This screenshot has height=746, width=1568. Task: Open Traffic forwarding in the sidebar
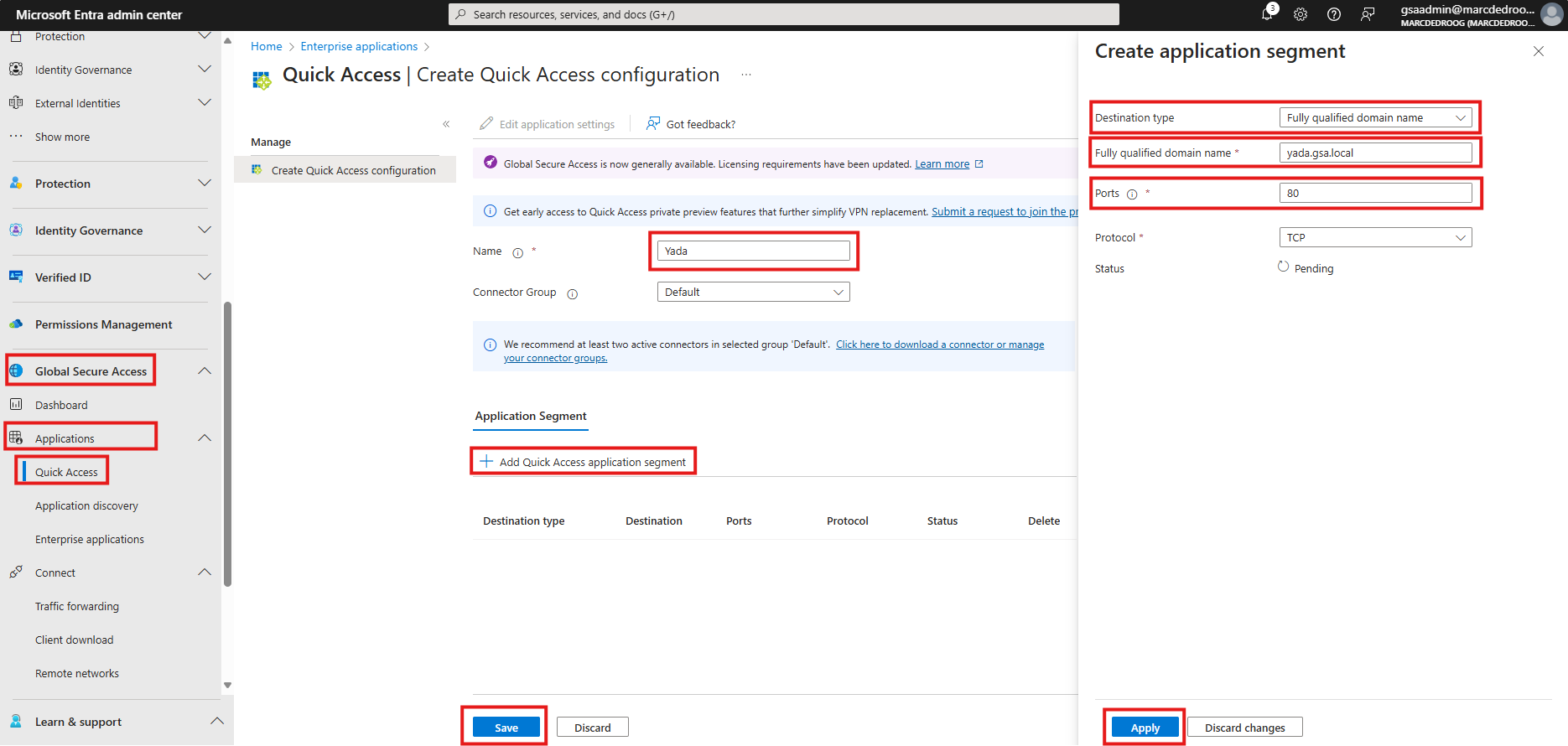click(77, 606)
